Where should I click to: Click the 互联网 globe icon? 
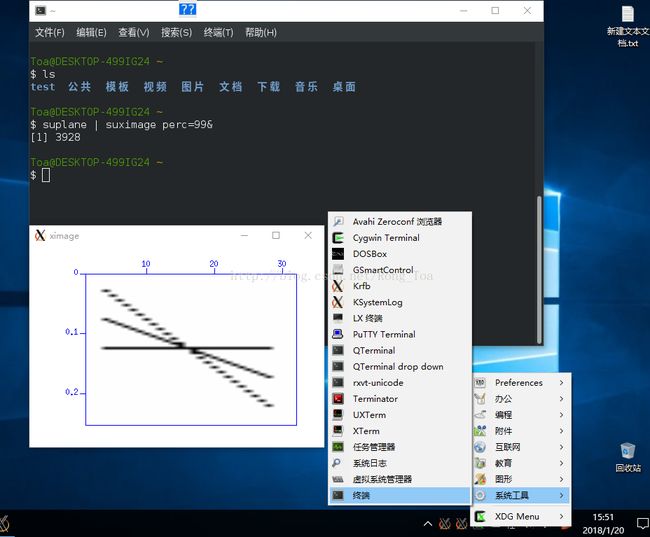click(480, 447)
